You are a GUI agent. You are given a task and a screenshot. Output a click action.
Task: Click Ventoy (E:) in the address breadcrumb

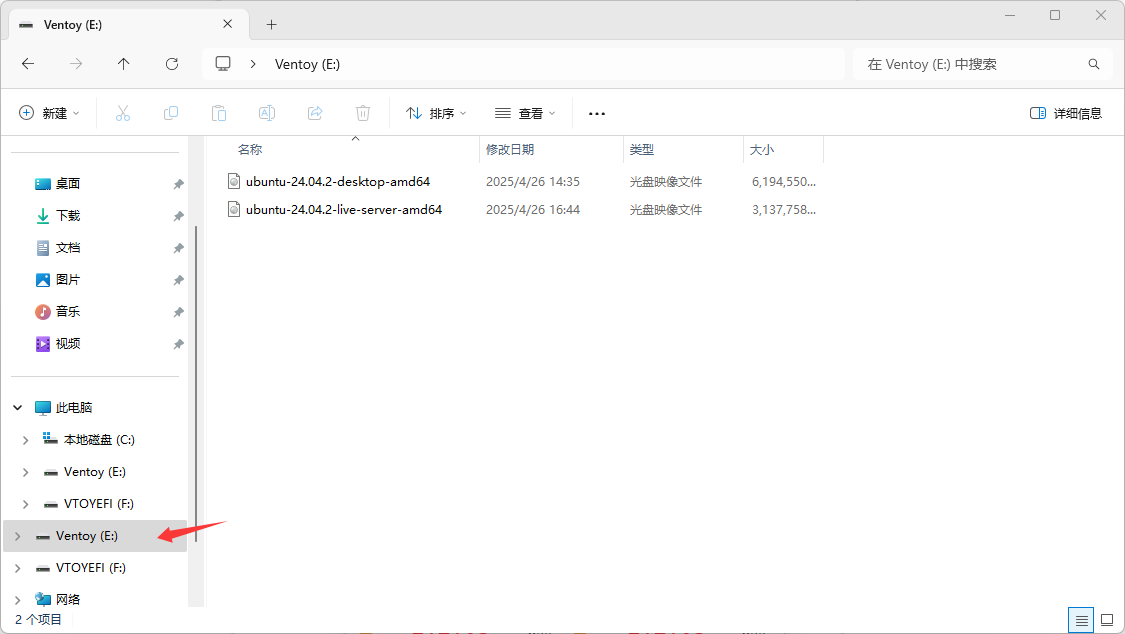pos(307,65)
